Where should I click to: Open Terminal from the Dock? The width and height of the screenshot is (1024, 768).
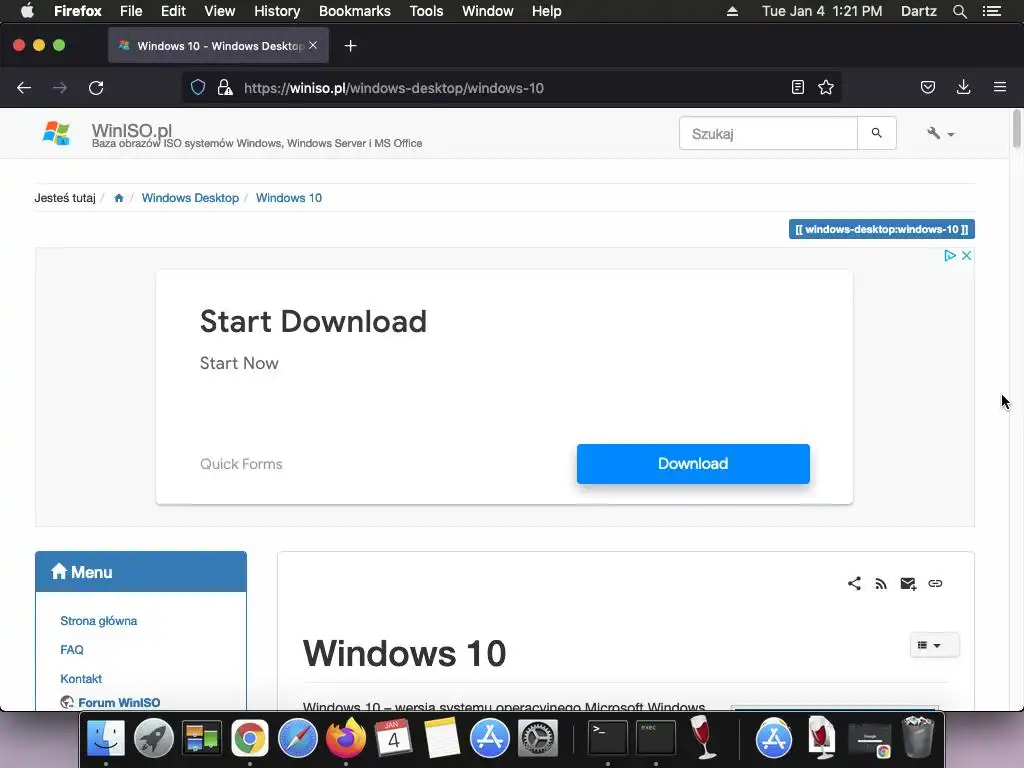click(x=607, y=738)
